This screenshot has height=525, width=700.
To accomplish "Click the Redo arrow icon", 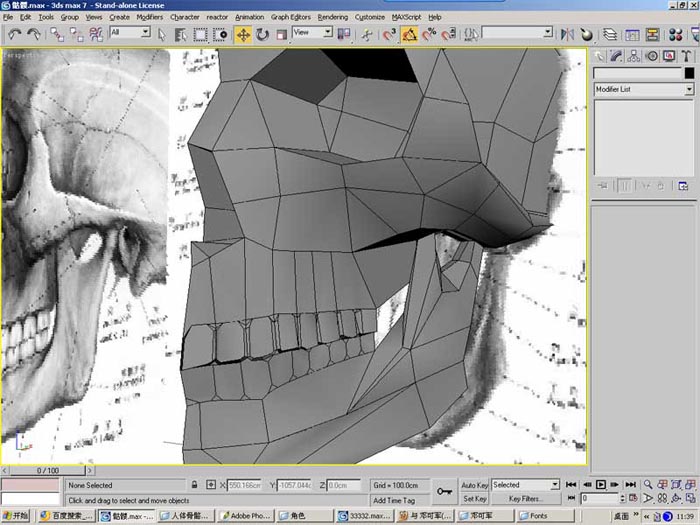I will 34,34.
